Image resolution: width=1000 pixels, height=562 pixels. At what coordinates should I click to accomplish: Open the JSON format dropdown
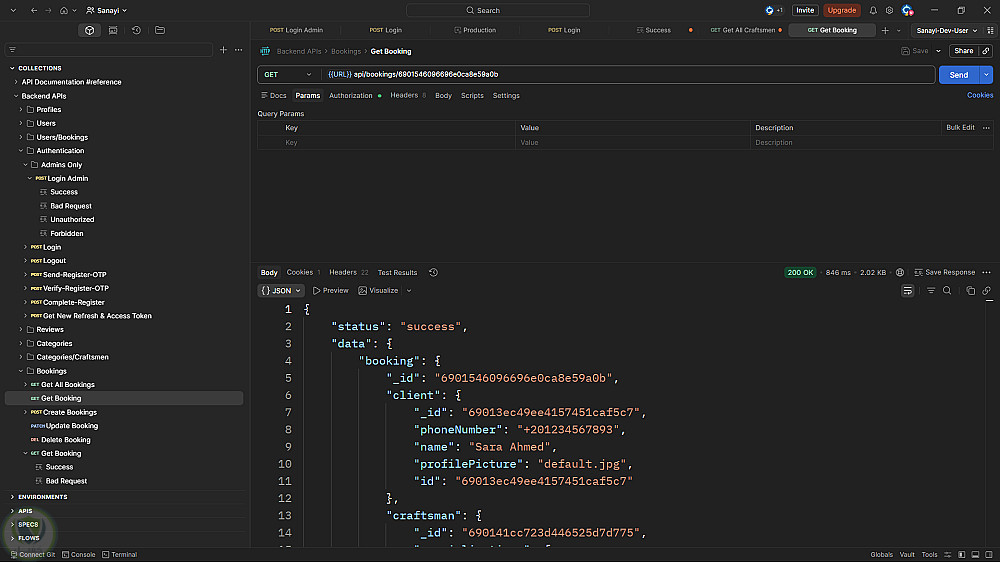pos(280,291)
